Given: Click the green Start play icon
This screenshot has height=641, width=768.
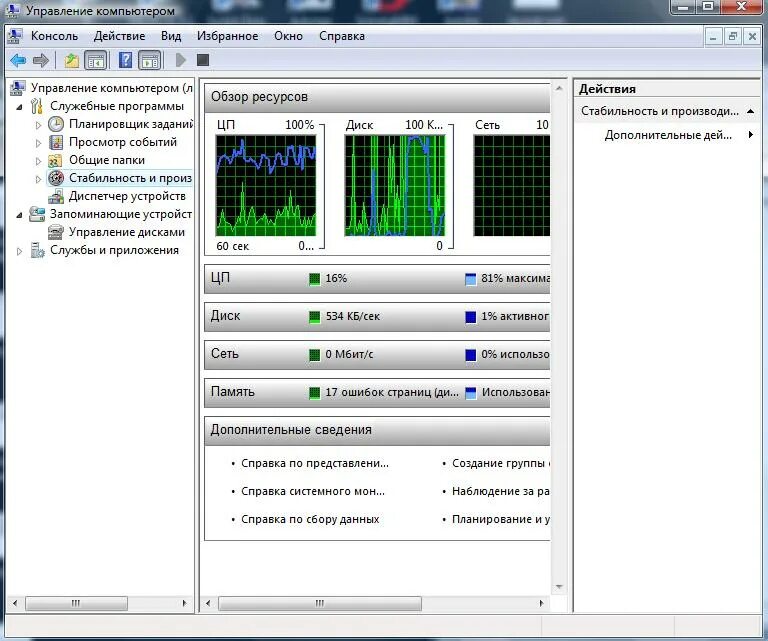Looking at the screenshot, I should tap(181, 60).
